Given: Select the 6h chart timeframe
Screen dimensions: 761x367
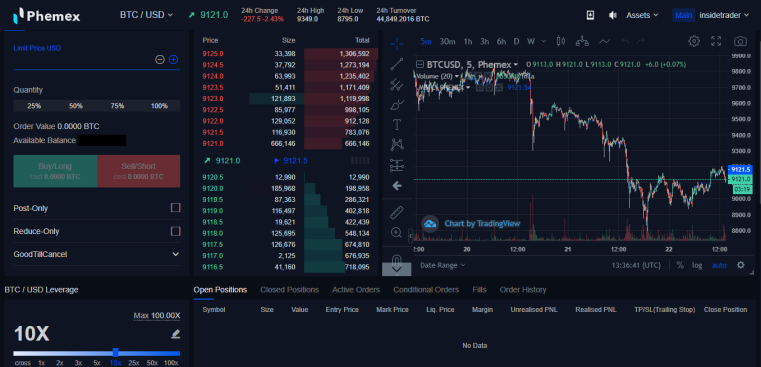Looking at the screenshot, I should click(x=501, y=42).
